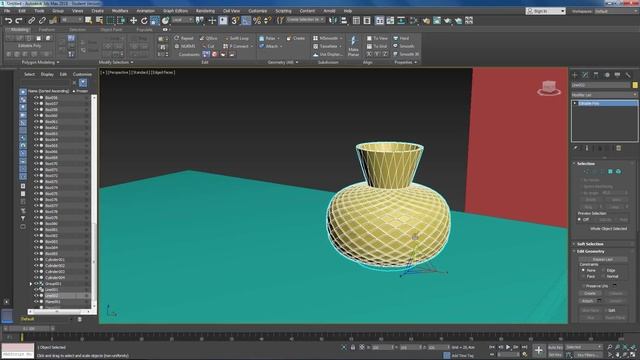This screenshot has height=360, width=640.
Task: Click the ViewCube in the viewport
Action: pyautogui.click(x=549, y=88)
